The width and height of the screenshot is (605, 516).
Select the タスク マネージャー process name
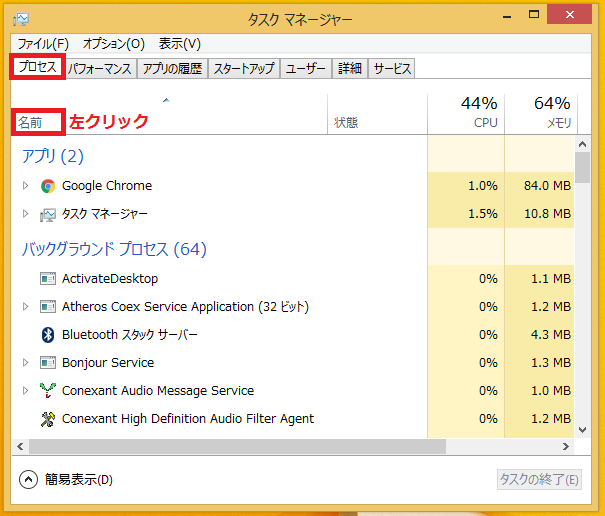click(x=105, y=213)
